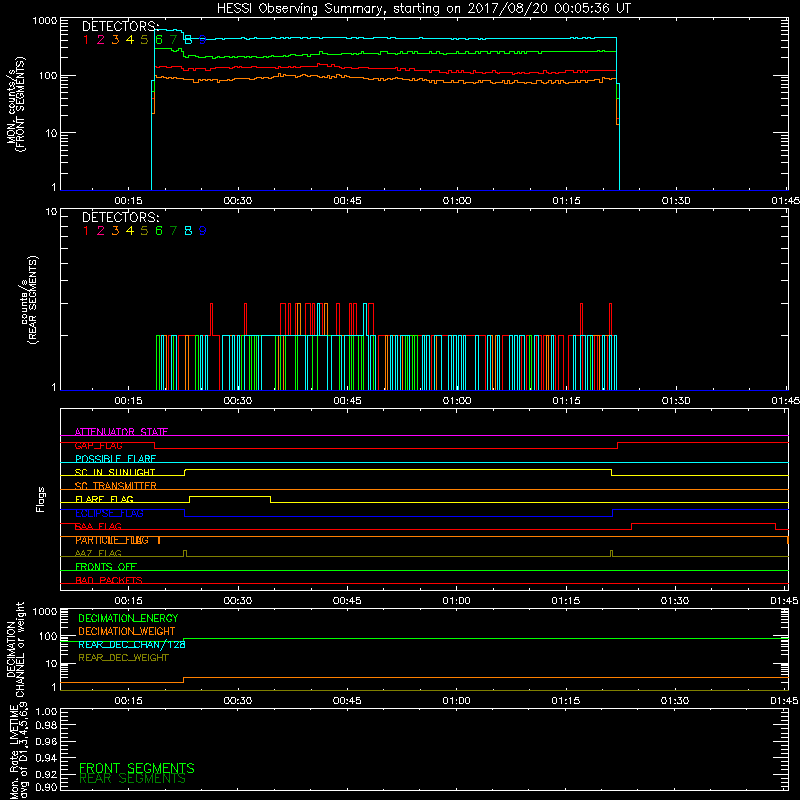The width and height of the screenshot is (800, 800).
Task: Click the 00:30 tick label under front segments plot
Action: coord(238,201)
